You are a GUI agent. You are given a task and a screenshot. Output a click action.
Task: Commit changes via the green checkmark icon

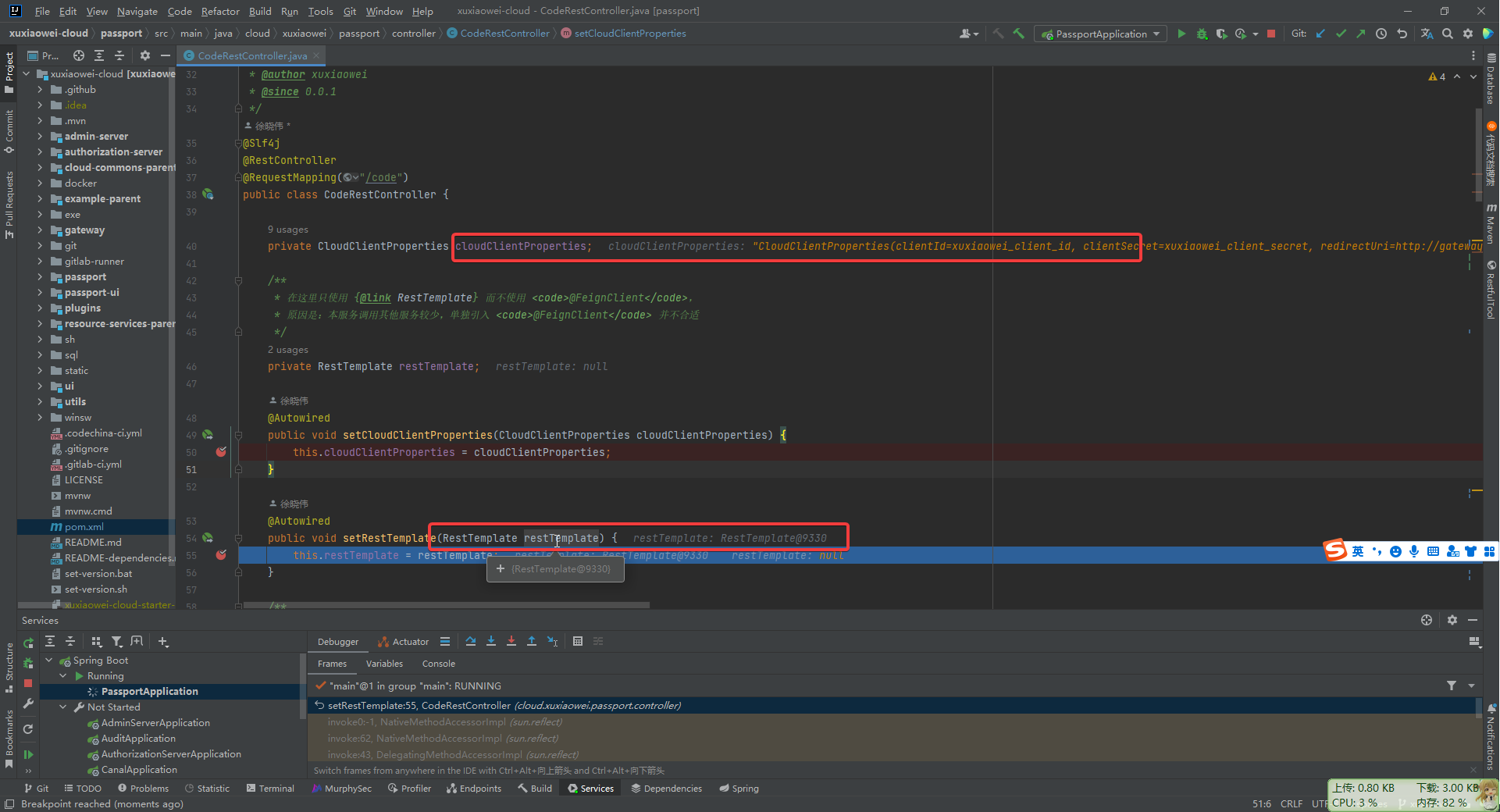click(x=1341, y=34)
